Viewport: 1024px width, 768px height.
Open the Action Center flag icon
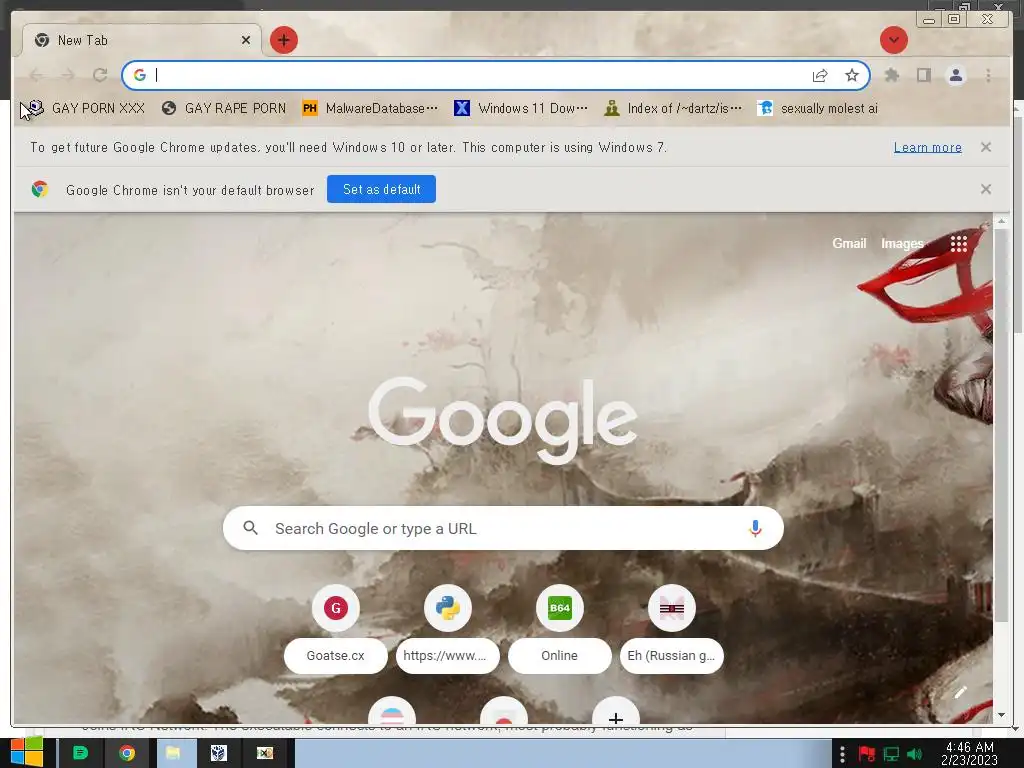pyautogui.click(x=867, y=754)
